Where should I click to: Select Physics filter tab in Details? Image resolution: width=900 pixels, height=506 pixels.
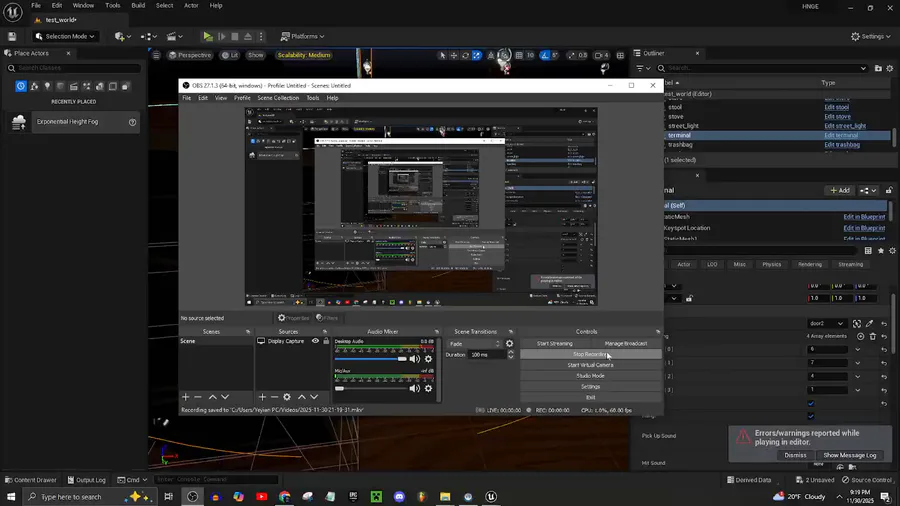pos(771,264)
